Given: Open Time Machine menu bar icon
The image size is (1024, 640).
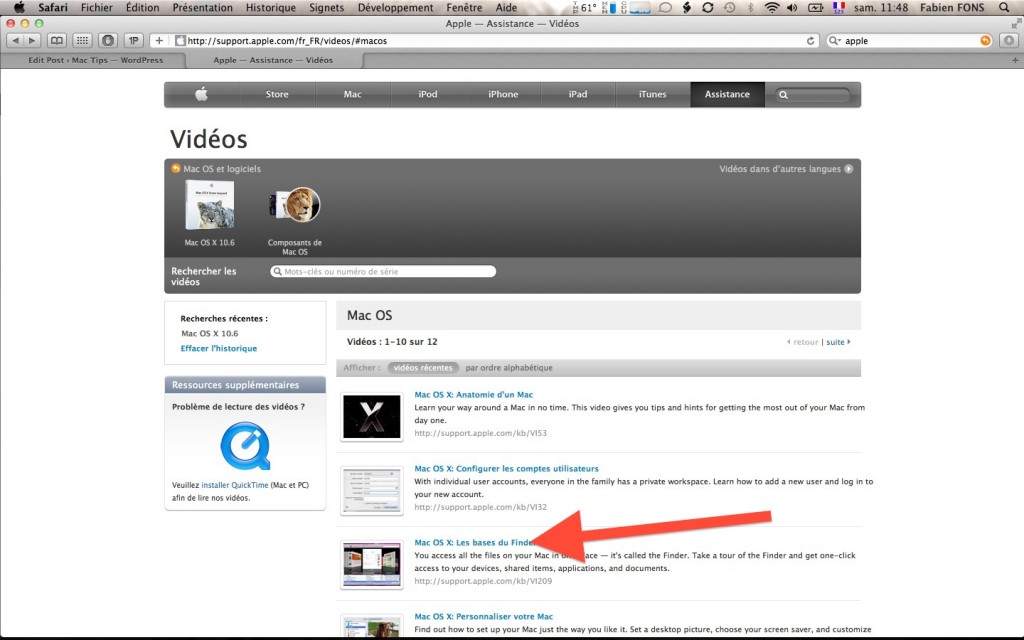Looking at the screenshot, I should [x=729, y=8].
